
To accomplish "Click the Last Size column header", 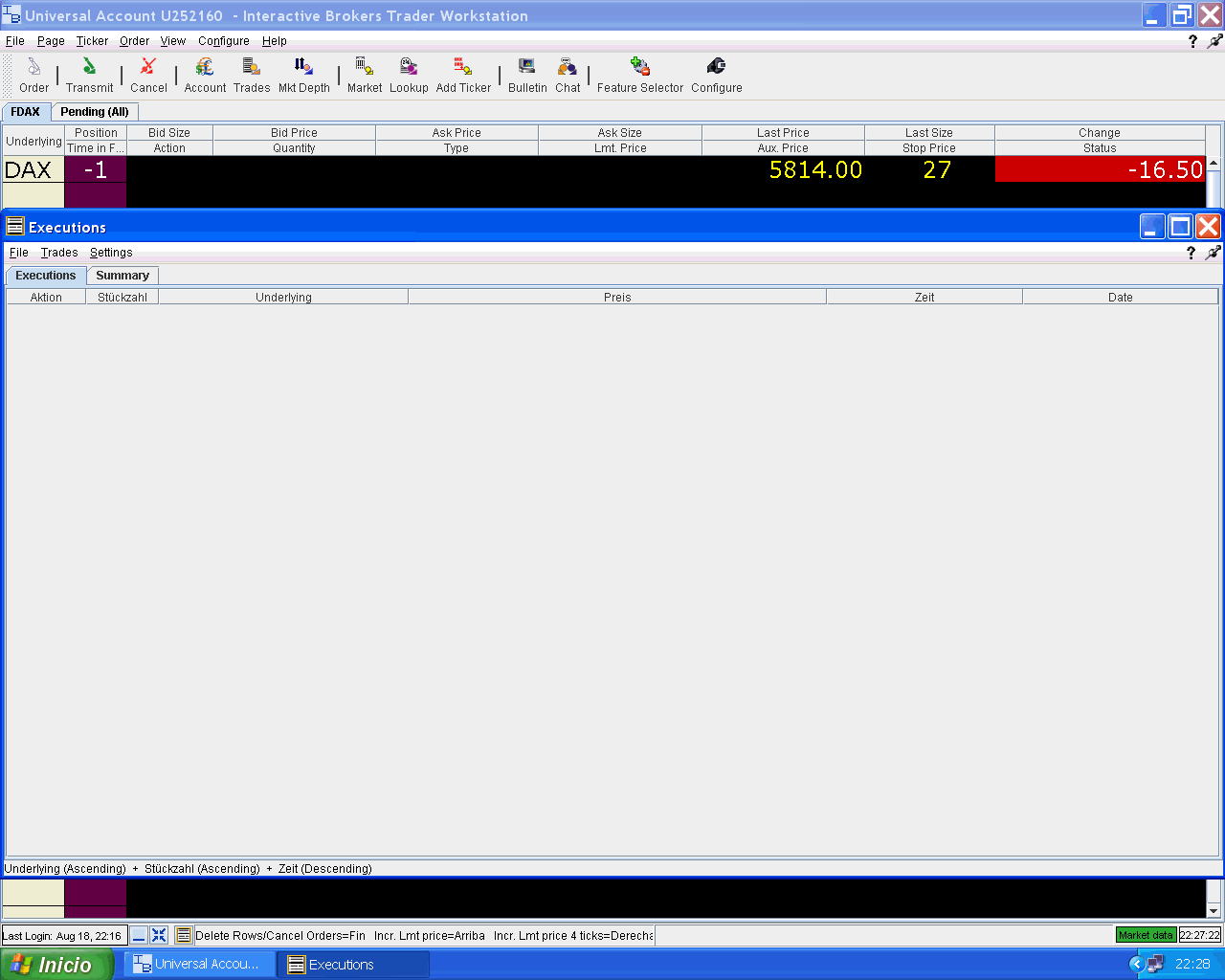I will pyautogui.click(x=929, y=133).
